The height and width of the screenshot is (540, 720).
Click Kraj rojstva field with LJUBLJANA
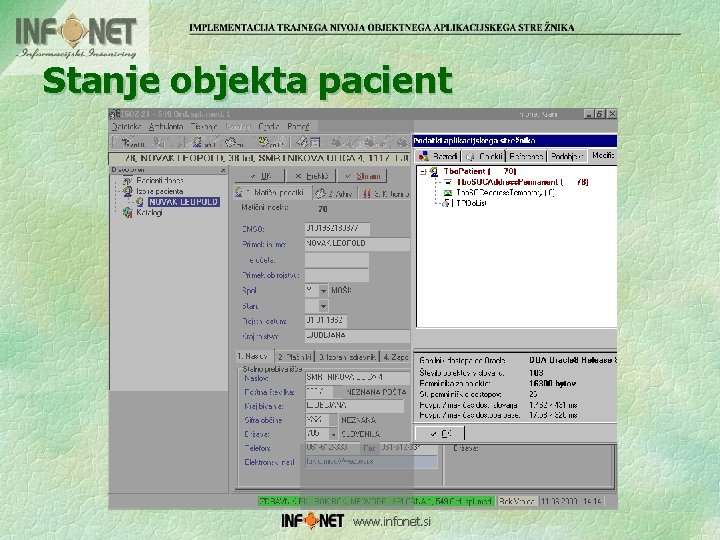357,336
